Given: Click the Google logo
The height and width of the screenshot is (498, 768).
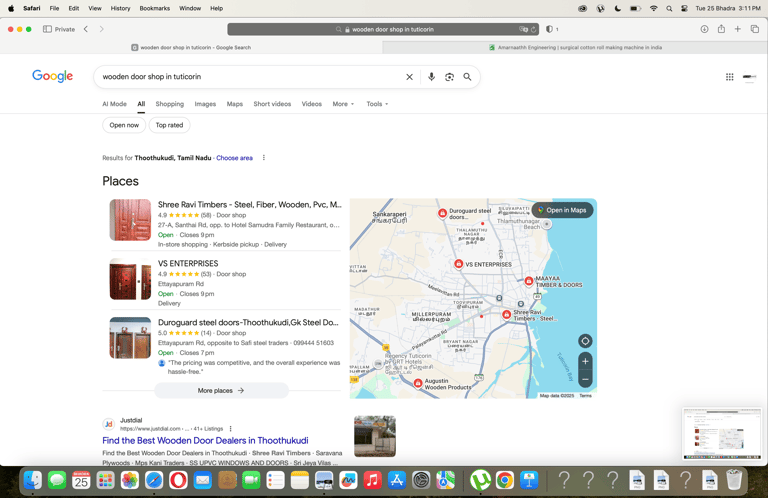Looking at the screenshot, I should pos(52,76).
